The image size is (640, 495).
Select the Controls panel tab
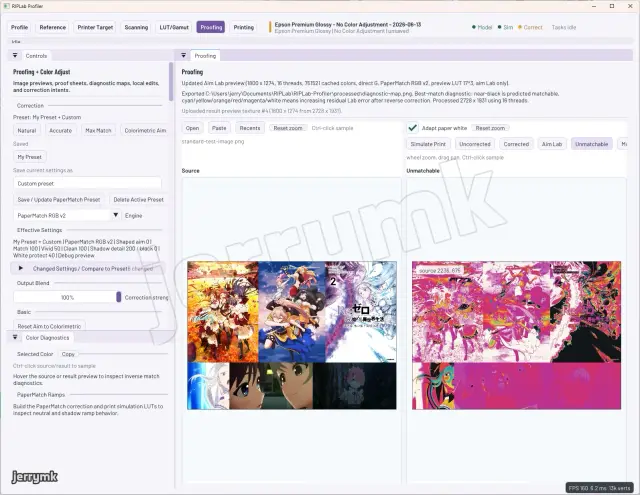(36, 56)
